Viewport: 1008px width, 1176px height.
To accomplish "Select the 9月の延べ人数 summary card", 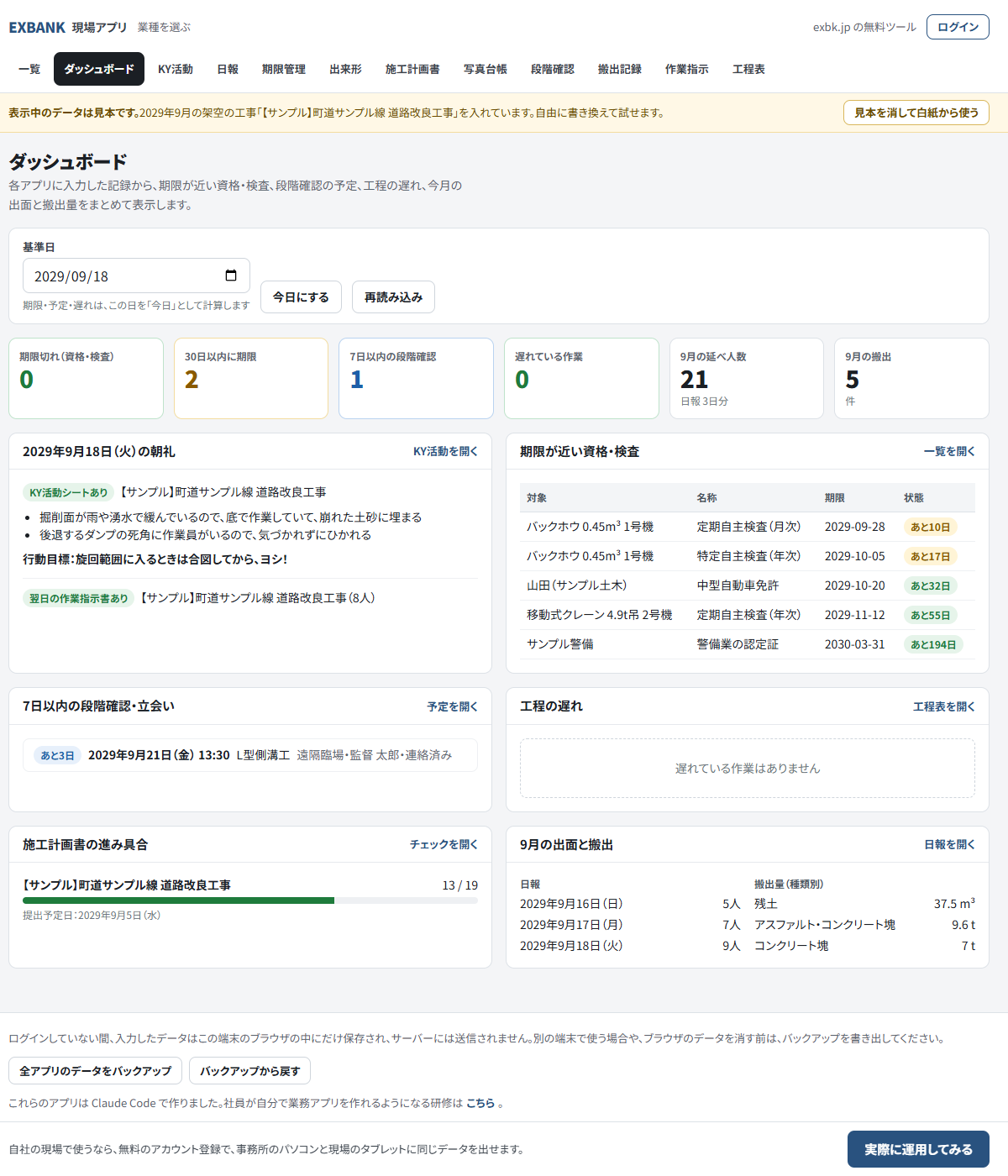I will pyautogui.click(x=747, y=378).
